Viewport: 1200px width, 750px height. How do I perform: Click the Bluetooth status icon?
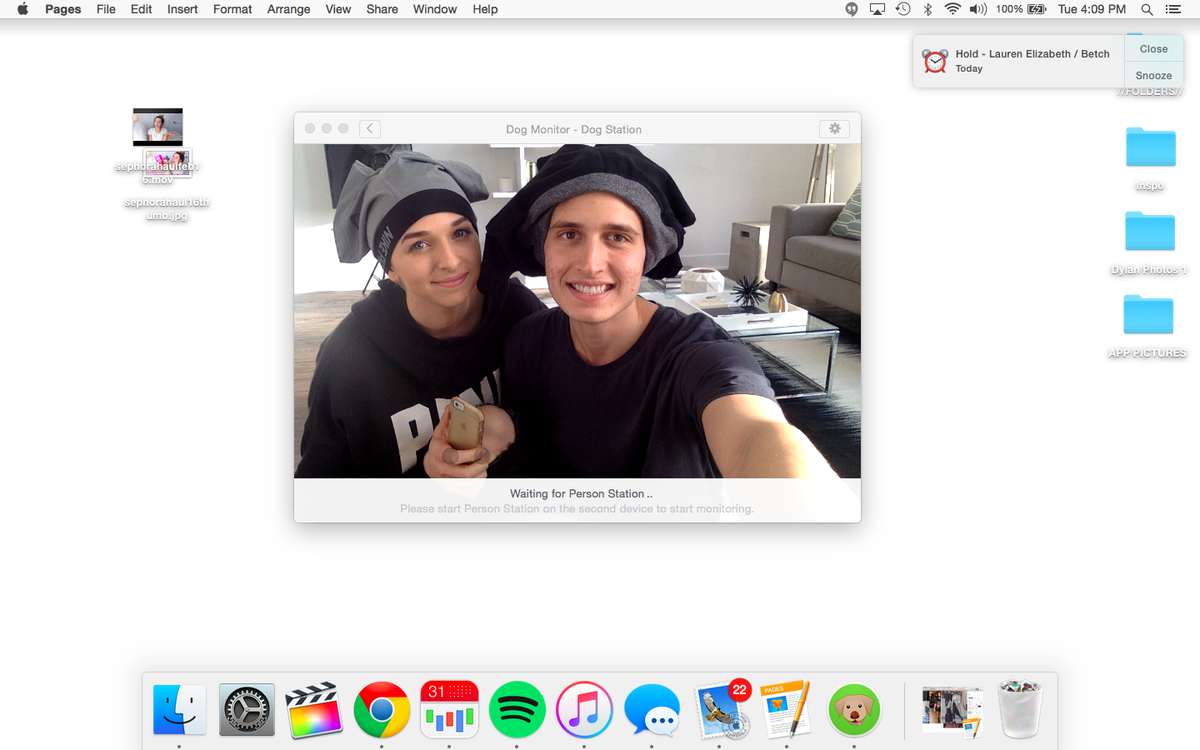(x=927, y=9)
